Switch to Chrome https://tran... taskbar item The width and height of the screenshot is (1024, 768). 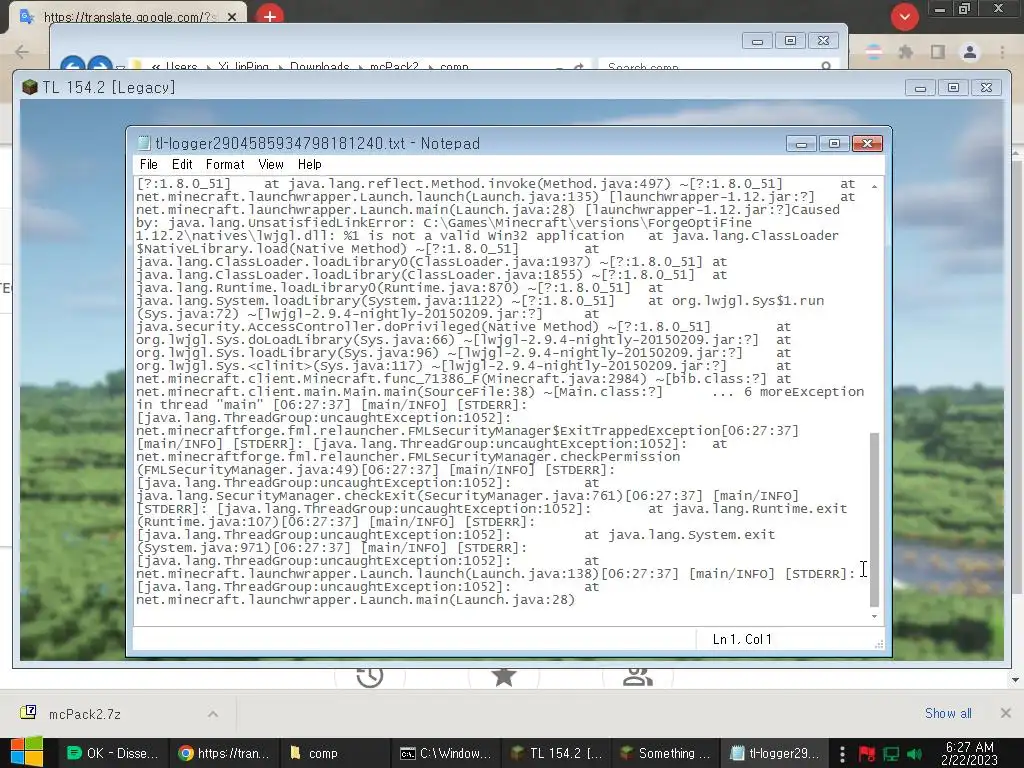point(224,753)
